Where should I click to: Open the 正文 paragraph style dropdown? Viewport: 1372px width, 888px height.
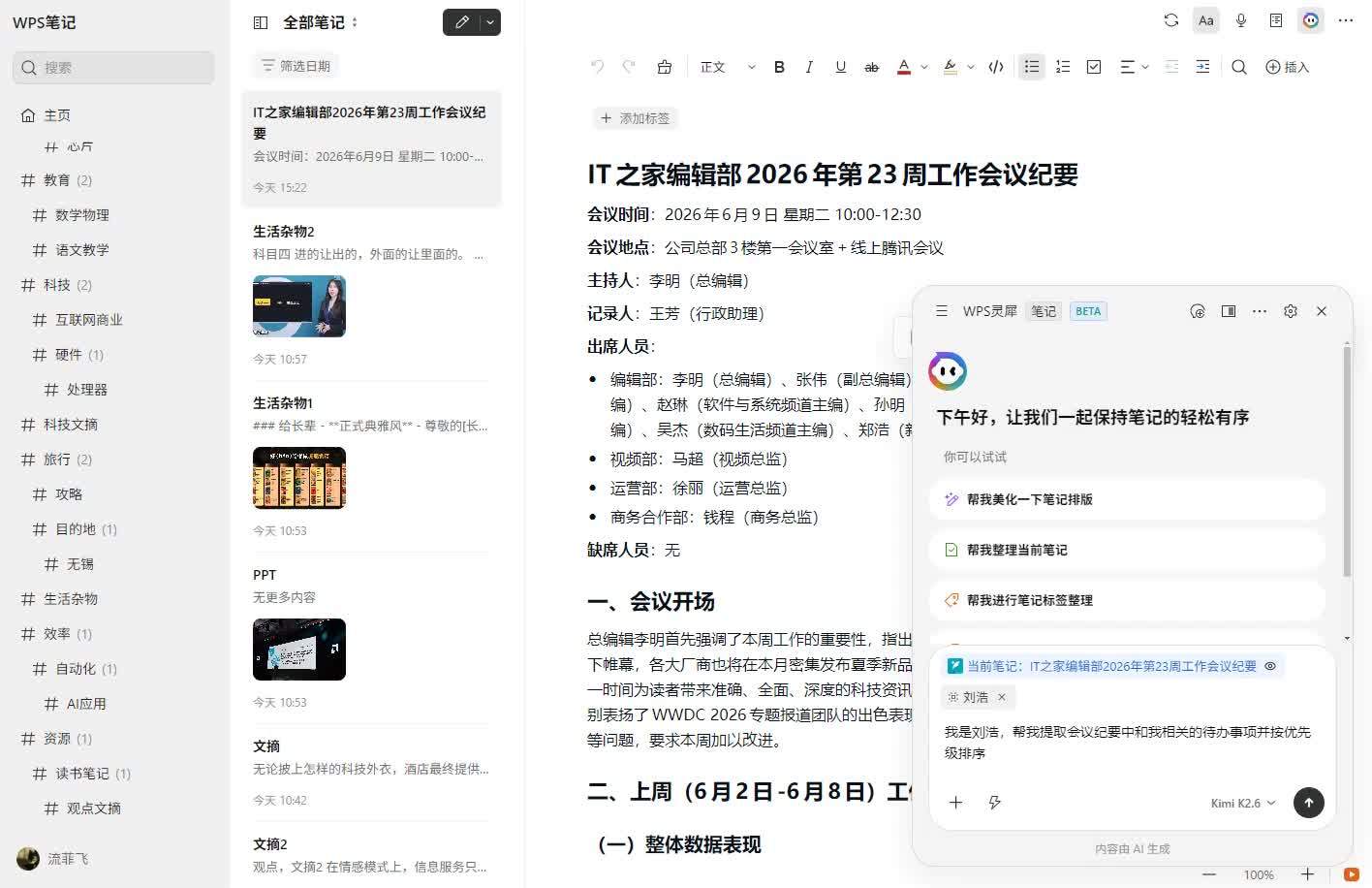click(x=727, y=67)
